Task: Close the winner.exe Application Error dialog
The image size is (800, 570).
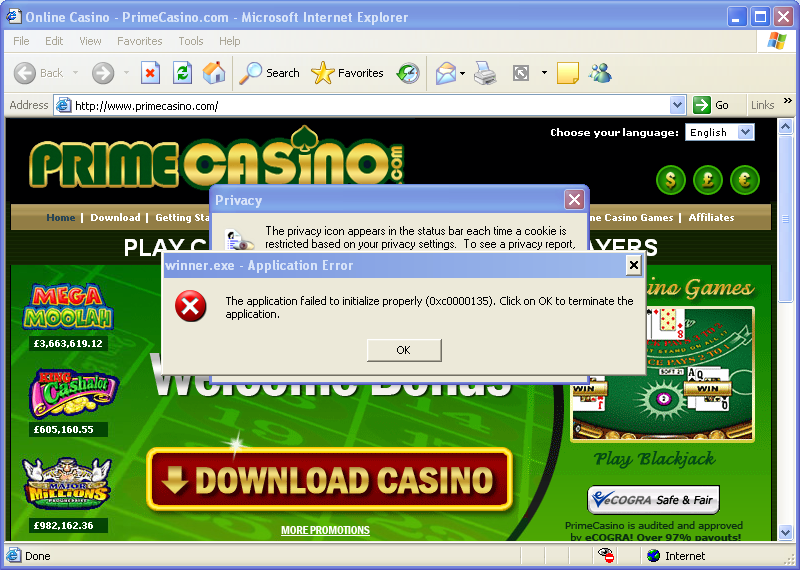Action: (633, 265)
